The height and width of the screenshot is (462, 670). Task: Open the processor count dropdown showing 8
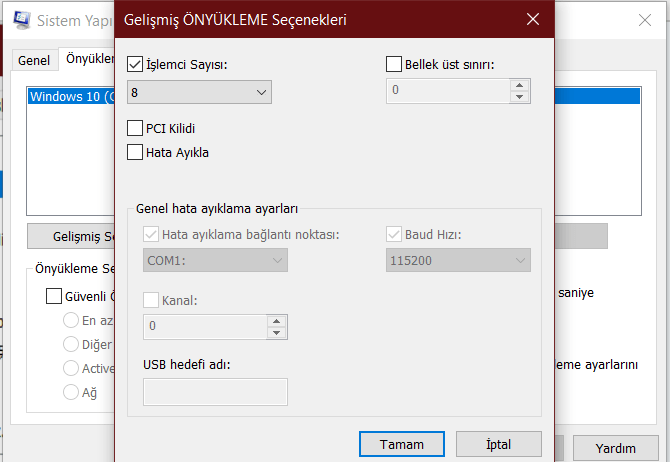coord(200,92)
